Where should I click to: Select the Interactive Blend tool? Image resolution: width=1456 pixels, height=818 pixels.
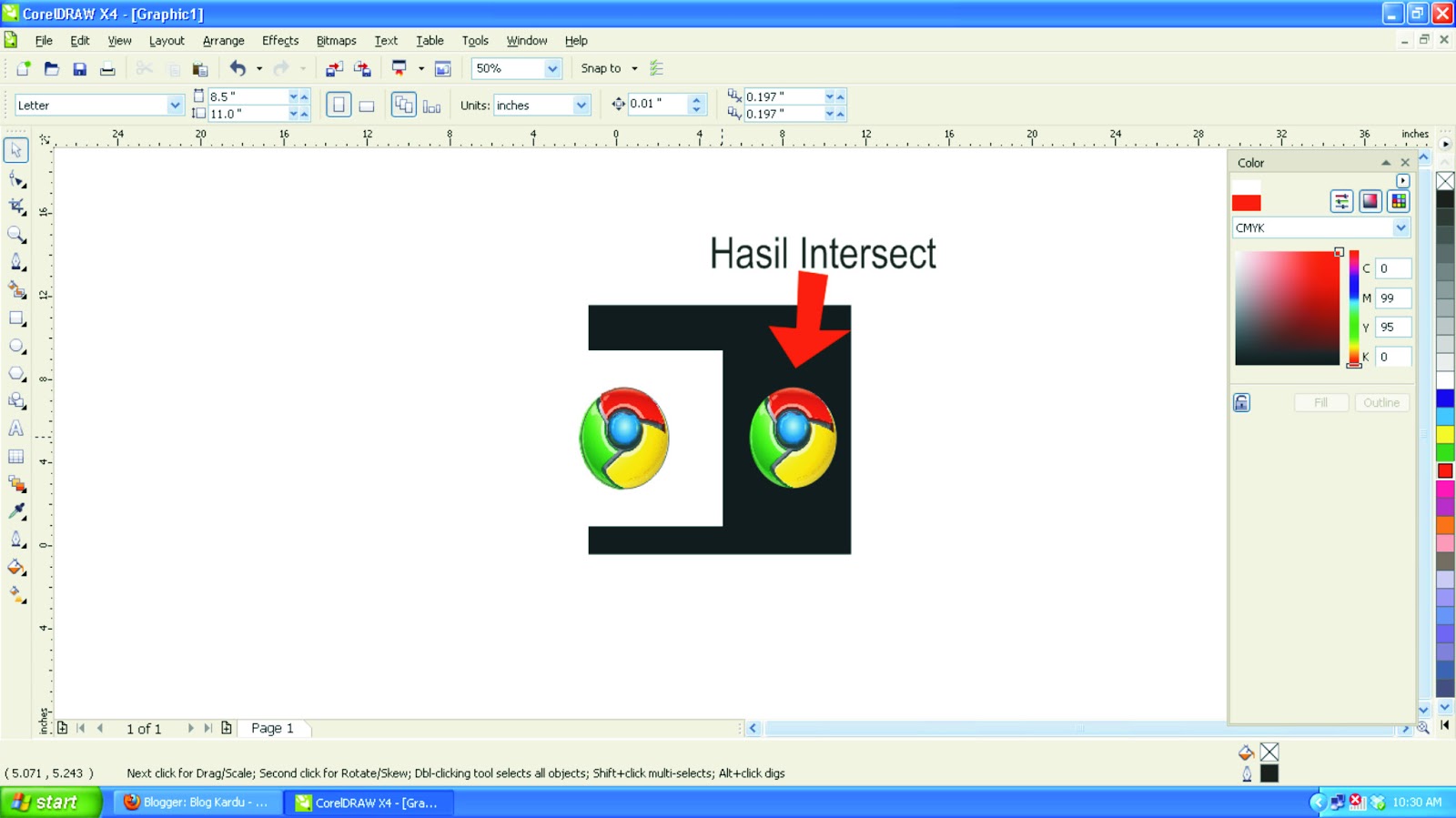coord(16,484)
